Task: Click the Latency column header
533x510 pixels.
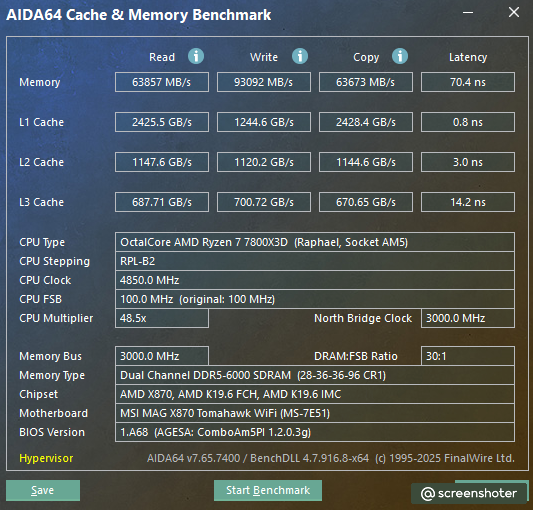Action: [468, 57]
